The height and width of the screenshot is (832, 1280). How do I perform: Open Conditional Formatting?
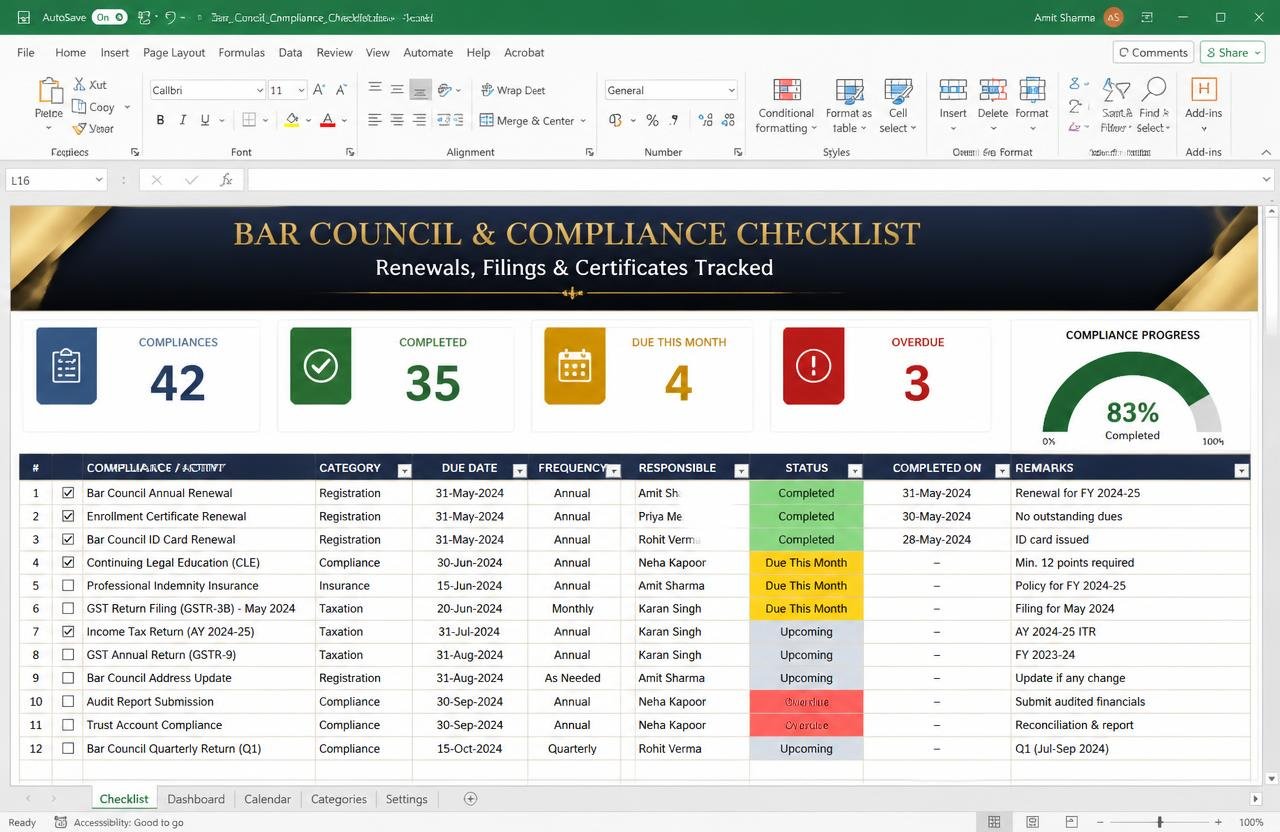(x=786, y=105)
